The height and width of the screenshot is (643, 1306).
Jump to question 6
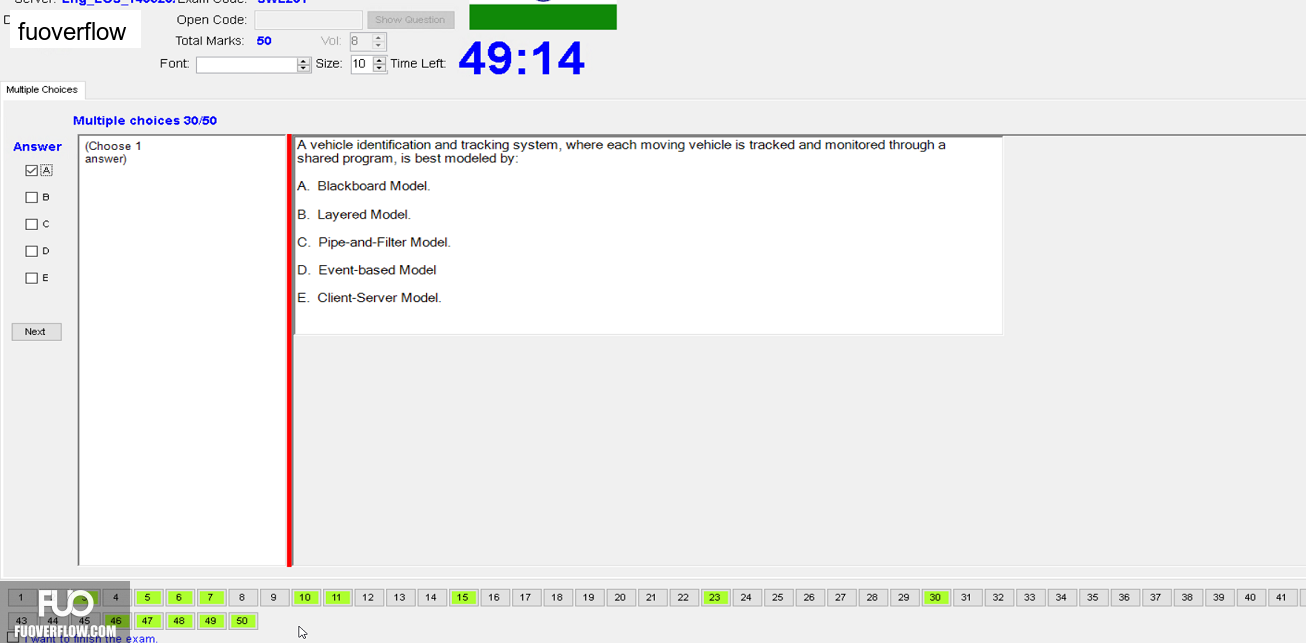point(179,598)
